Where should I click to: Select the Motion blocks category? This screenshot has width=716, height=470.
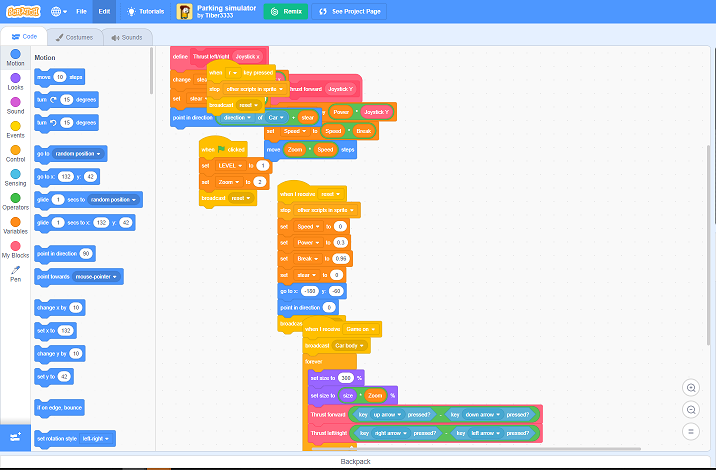coord(15,57)
